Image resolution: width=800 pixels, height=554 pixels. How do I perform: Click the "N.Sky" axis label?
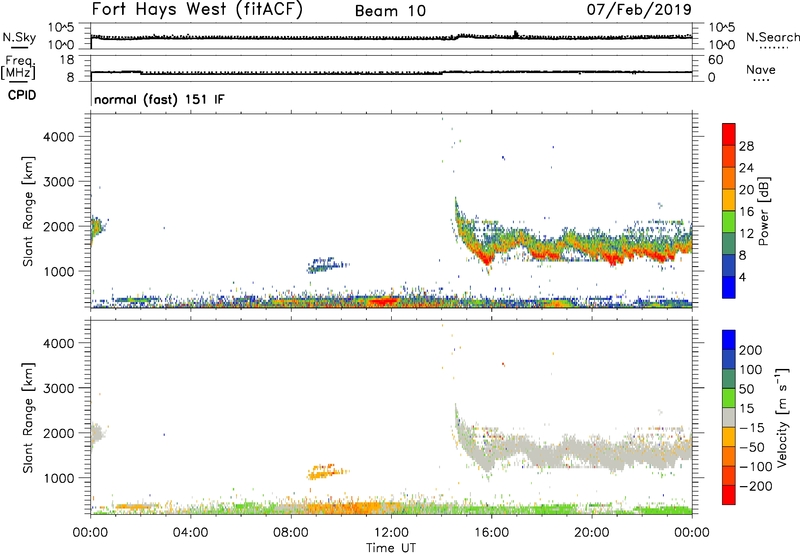coord(19,37)
